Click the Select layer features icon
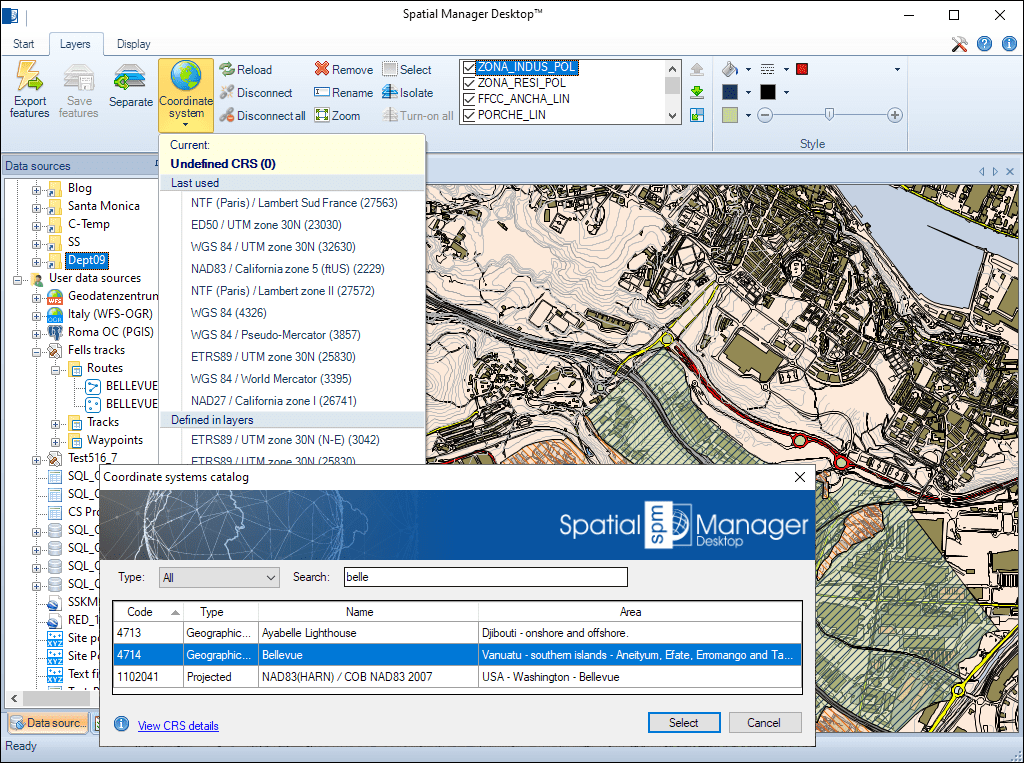 tap(390, 69)
